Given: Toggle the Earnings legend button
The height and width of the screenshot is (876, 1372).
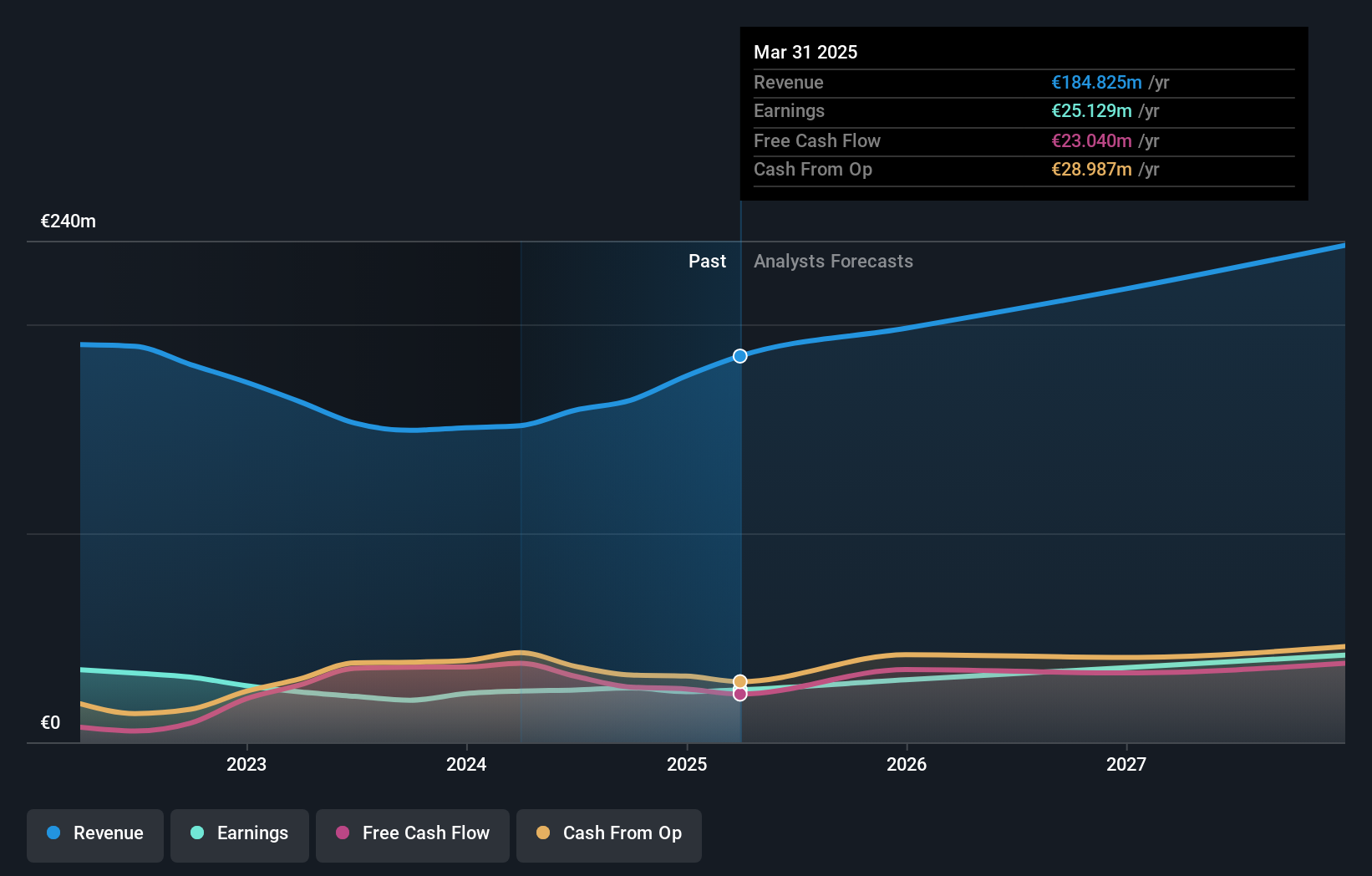Looking at the screenshot, I should (240, 835).
